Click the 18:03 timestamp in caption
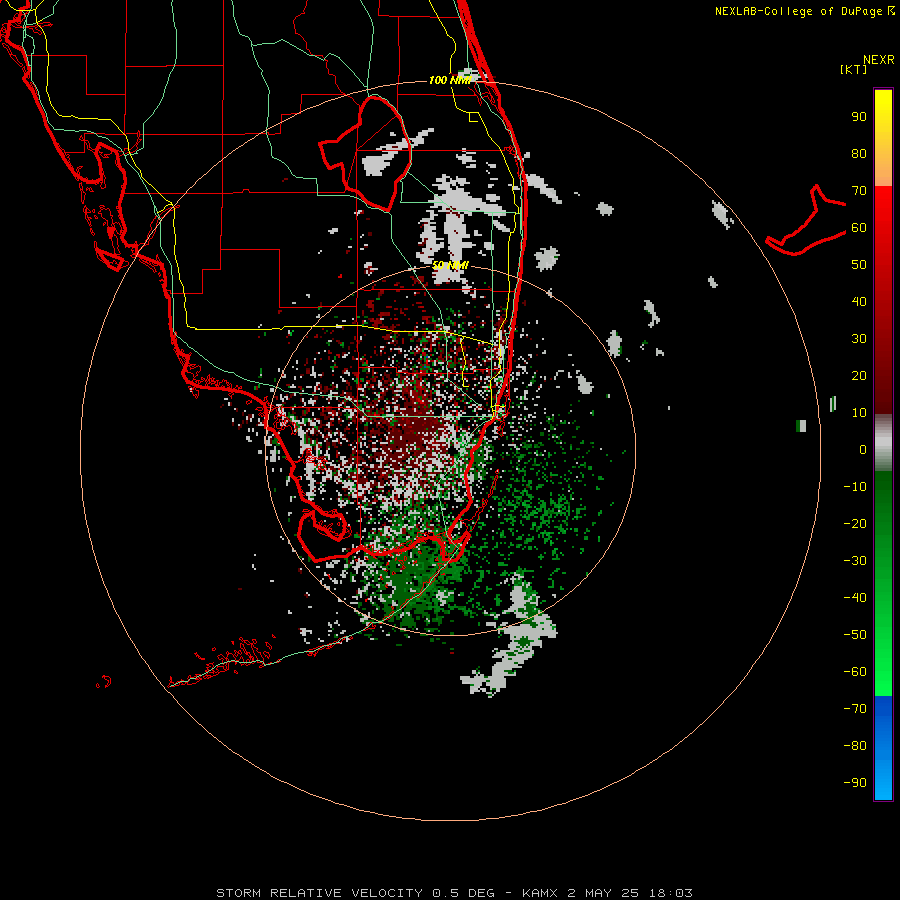Viewport: 900px width, 900px height. click(x=670, y=893)
